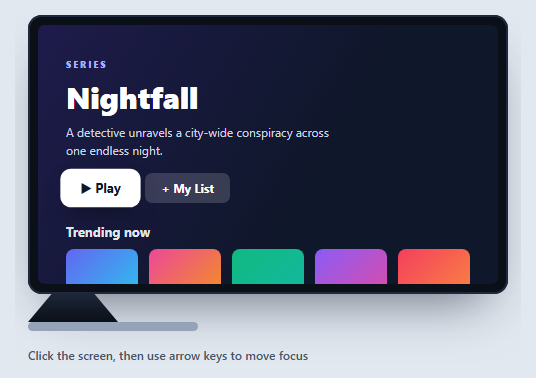Click the SERIES label above the title
The width and height of the screenshot is (536, 378).
click(x=86, y=65)
